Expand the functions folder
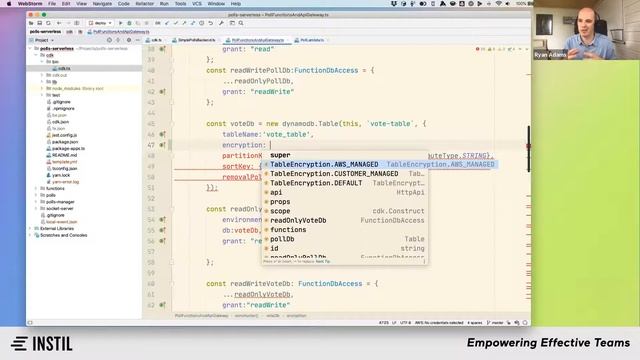 click(36, 189)
